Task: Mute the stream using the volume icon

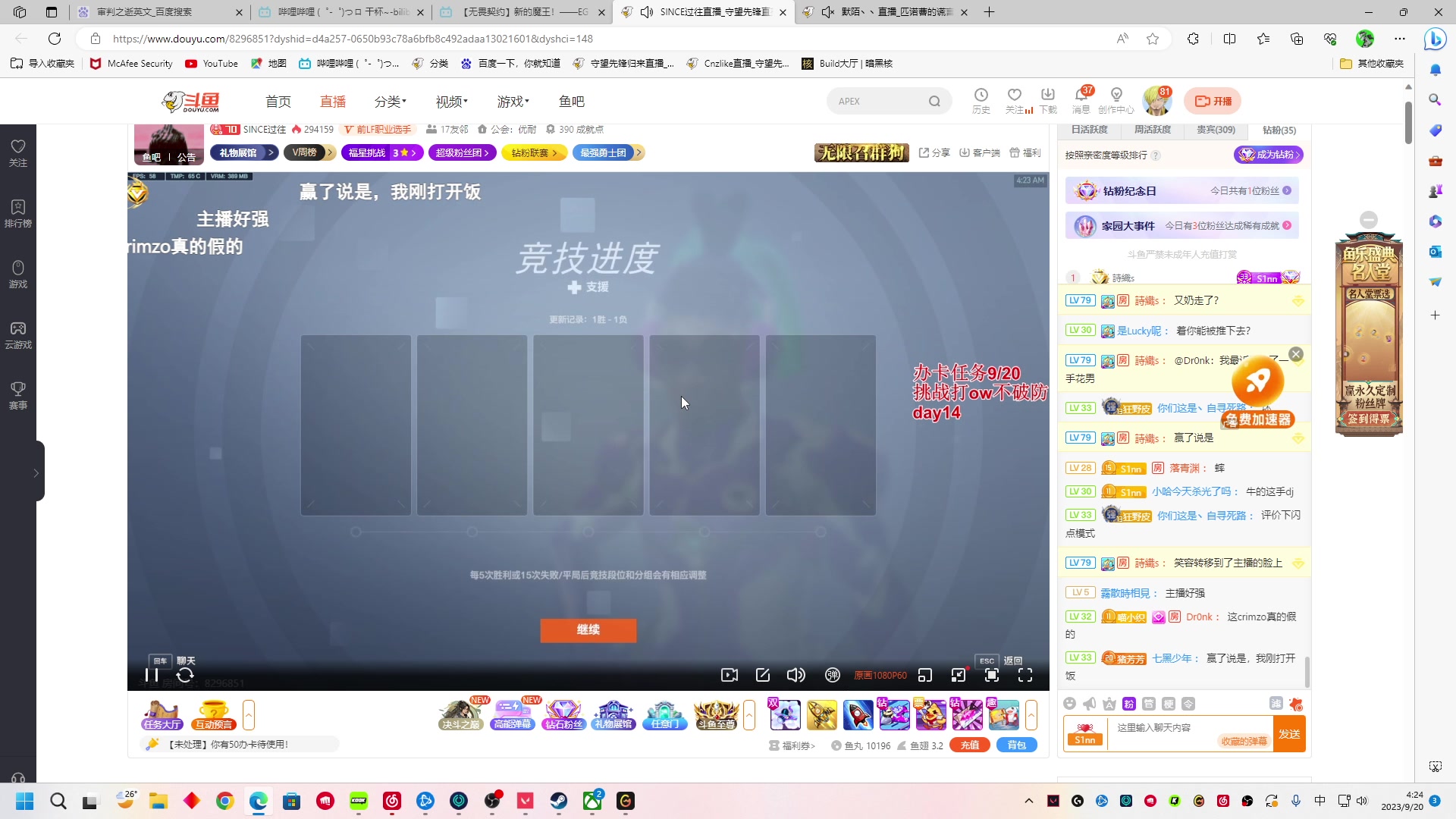Action: pos(795,675)
